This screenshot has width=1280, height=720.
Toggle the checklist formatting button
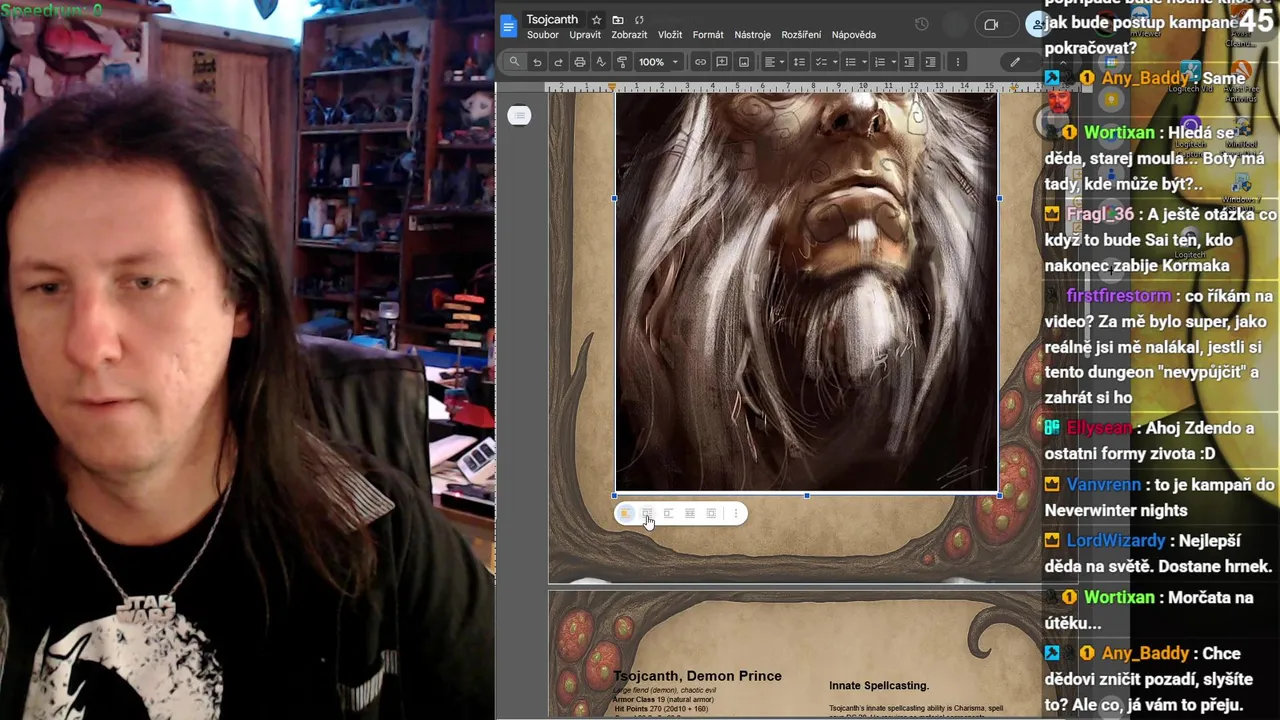point(820,62)
